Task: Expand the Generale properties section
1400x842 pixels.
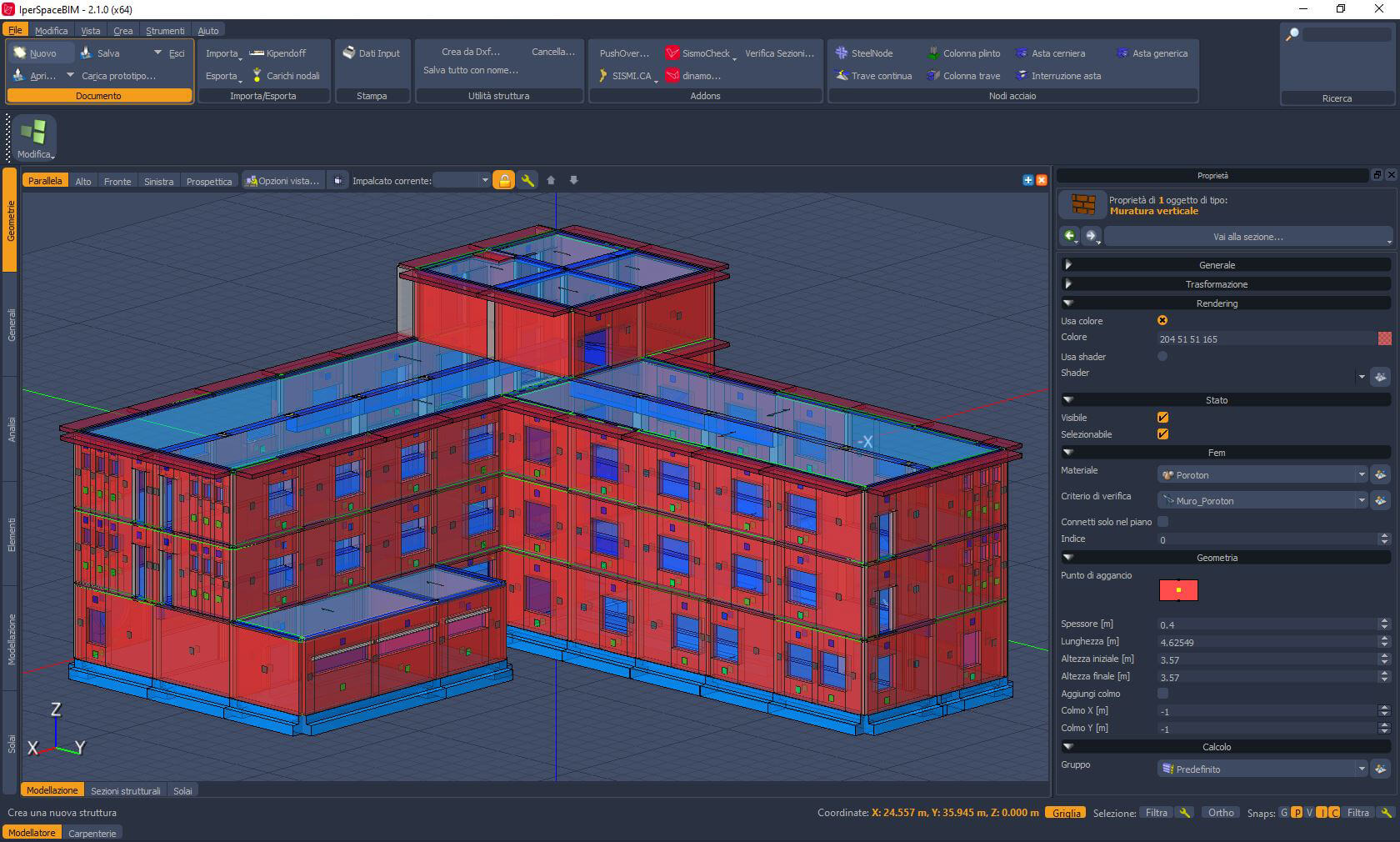Action: (x=1217, y=265)
